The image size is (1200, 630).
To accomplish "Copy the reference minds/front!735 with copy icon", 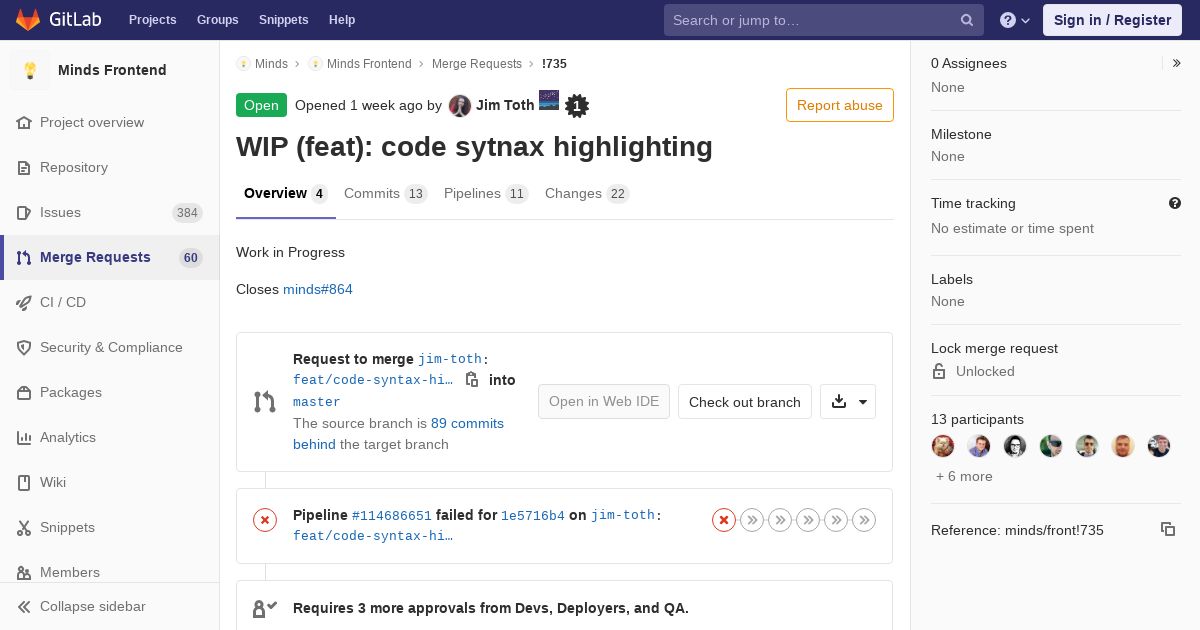I will point(1168,529).
